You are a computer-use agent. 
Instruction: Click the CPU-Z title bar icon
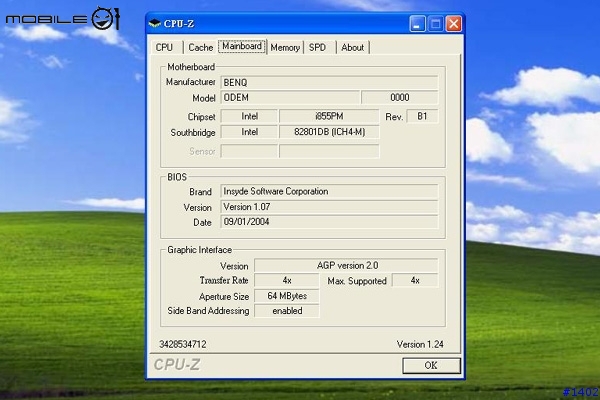[155, 24]
